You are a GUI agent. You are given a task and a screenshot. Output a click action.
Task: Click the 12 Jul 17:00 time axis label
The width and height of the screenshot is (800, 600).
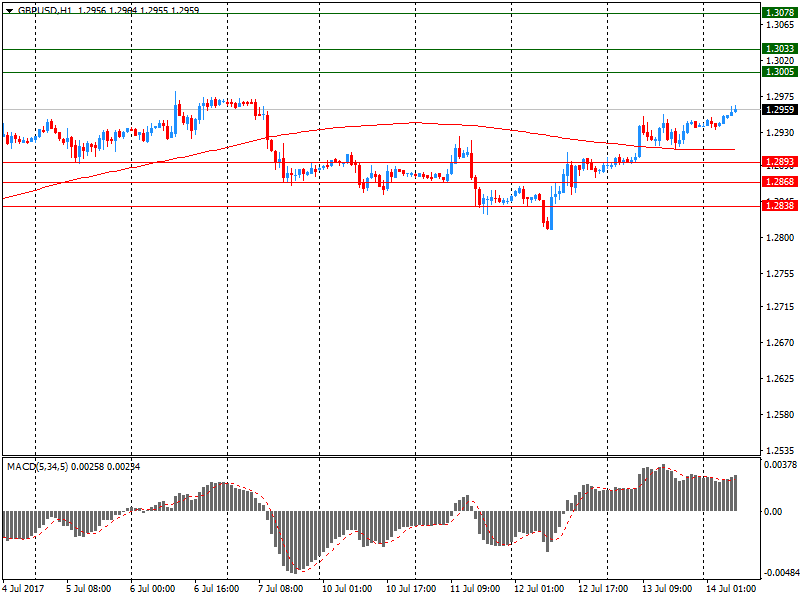603,588
